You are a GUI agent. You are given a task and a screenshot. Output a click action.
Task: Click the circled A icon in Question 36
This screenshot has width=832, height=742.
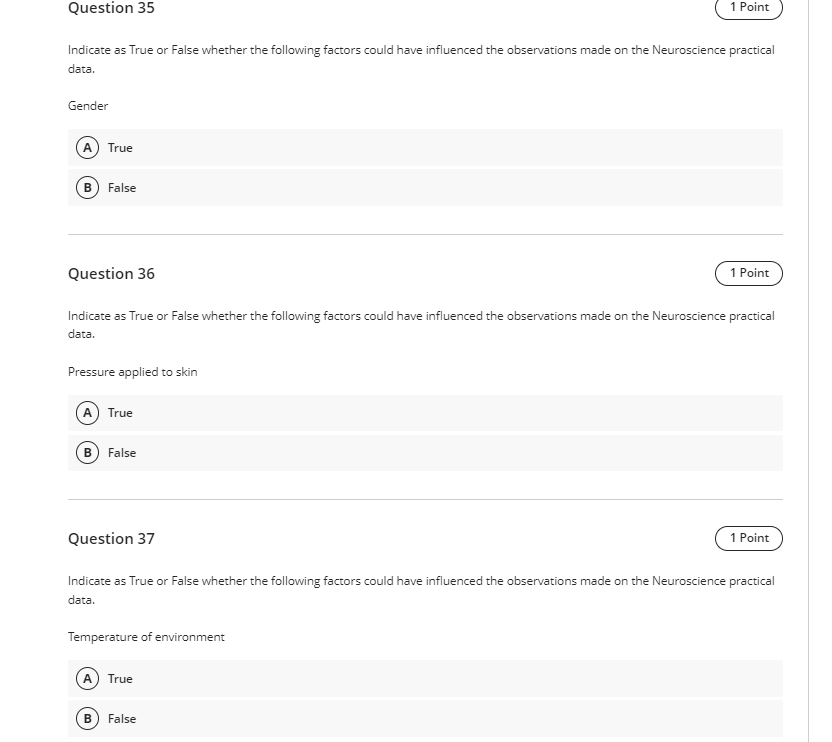point(88,413)
